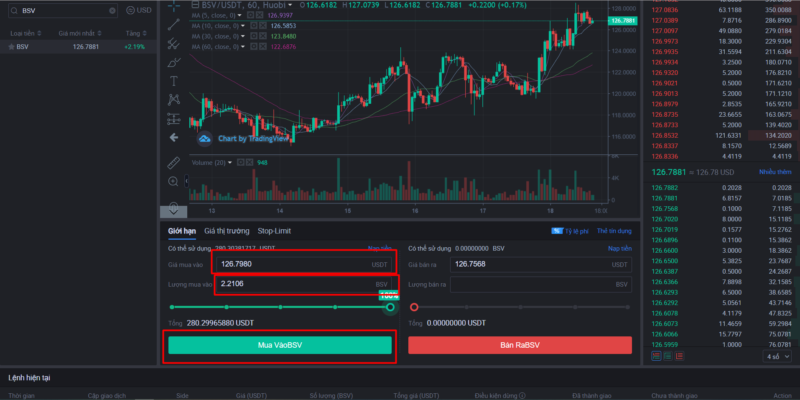Image resolution: width=800 pixels, height=400 pixels.
Task: Hide the Volume (20) indicator
Action: pyautogui.click(x=241, y=163)
